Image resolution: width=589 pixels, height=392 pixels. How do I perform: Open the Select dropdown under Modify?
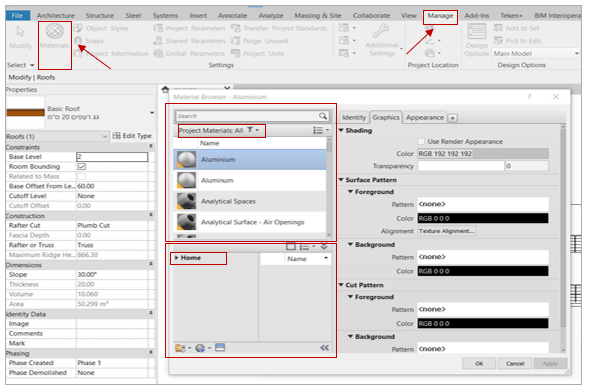[x=21, y=65]
